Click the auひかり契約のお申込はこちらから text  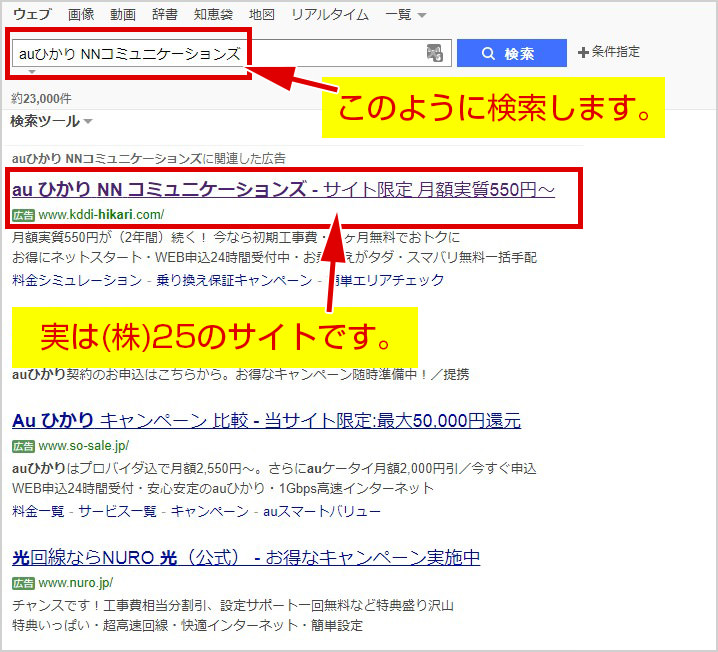240,375
